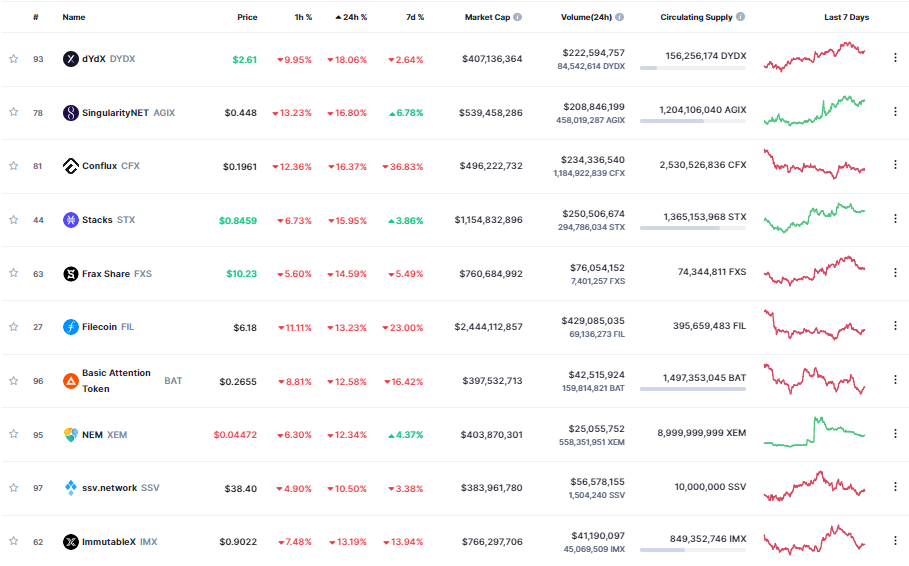Click the Basic Attention Token logo
This screenshot has height=566, width=909.
[x=71, y=381]
